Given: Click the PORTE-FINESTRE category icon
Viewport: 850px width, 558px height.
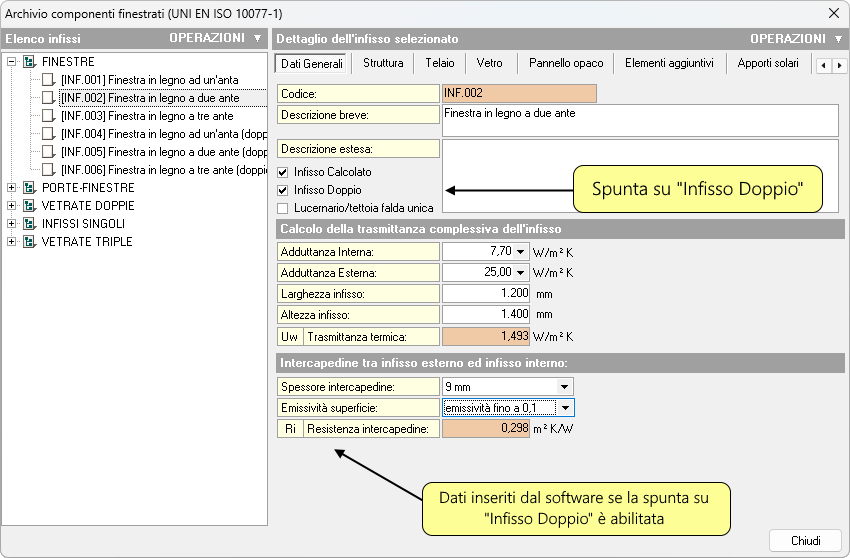Looking at the screenshot, I should (x=29, y=188).
